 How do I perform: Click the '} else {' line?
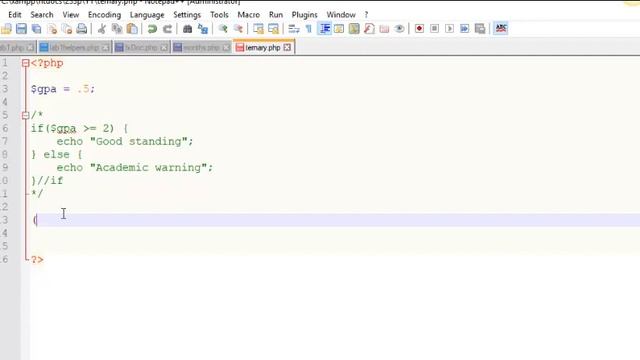pyautogui.click(x=57, y=155)
